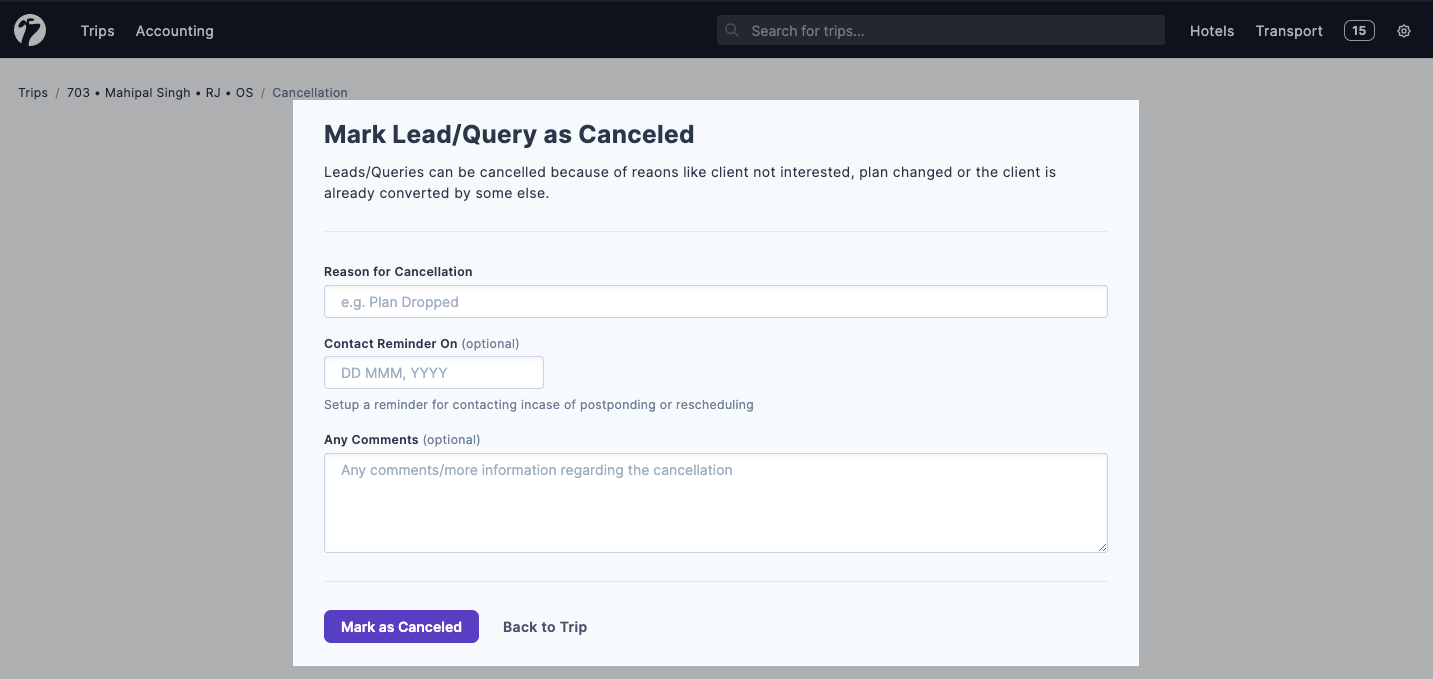
Task: Click the comments box resize handle
Action: (x=1103, y=546)
